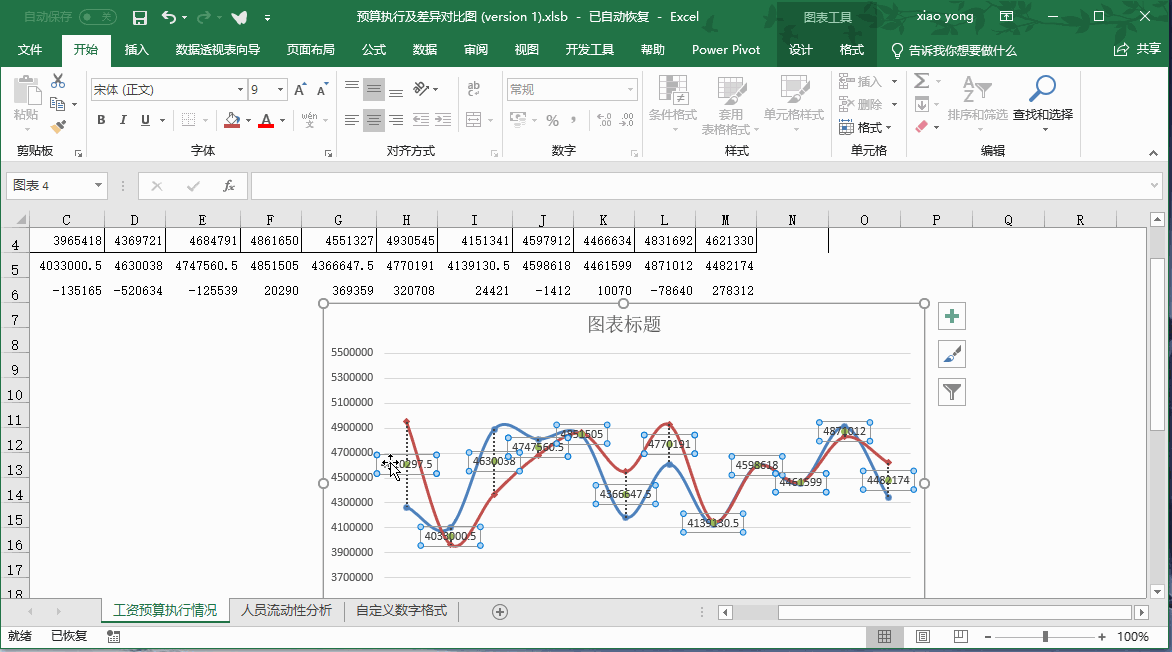Click the 告诉我你想要做什么 search box
This screenshot has width=1172, height=652.
[954, 51]
